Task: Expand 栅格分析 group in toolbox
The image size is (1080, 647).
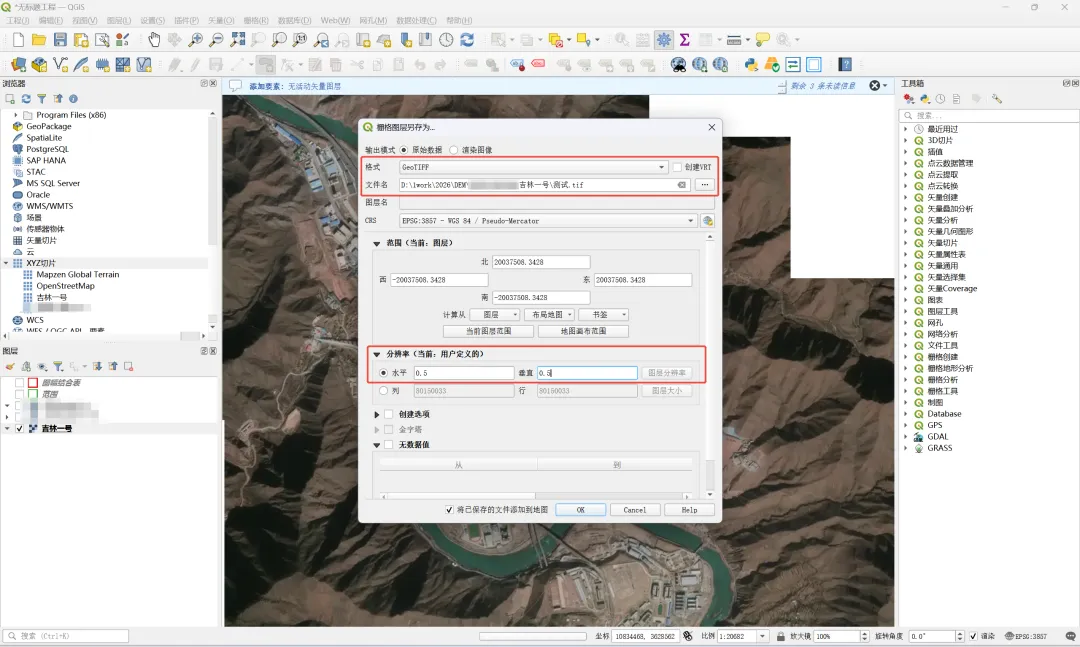Action: (x=906, y=380)
